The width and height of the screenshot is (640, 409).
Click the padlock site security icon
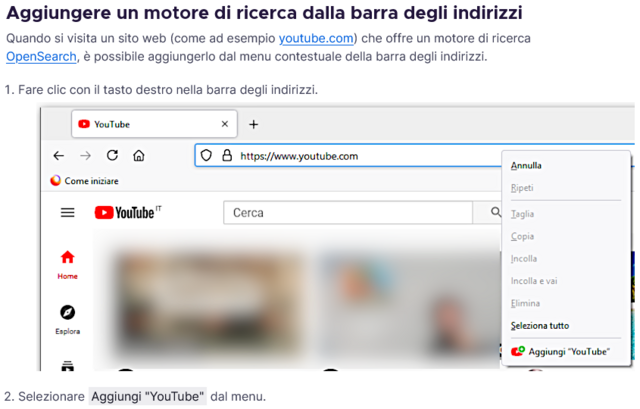click(227, 155)
